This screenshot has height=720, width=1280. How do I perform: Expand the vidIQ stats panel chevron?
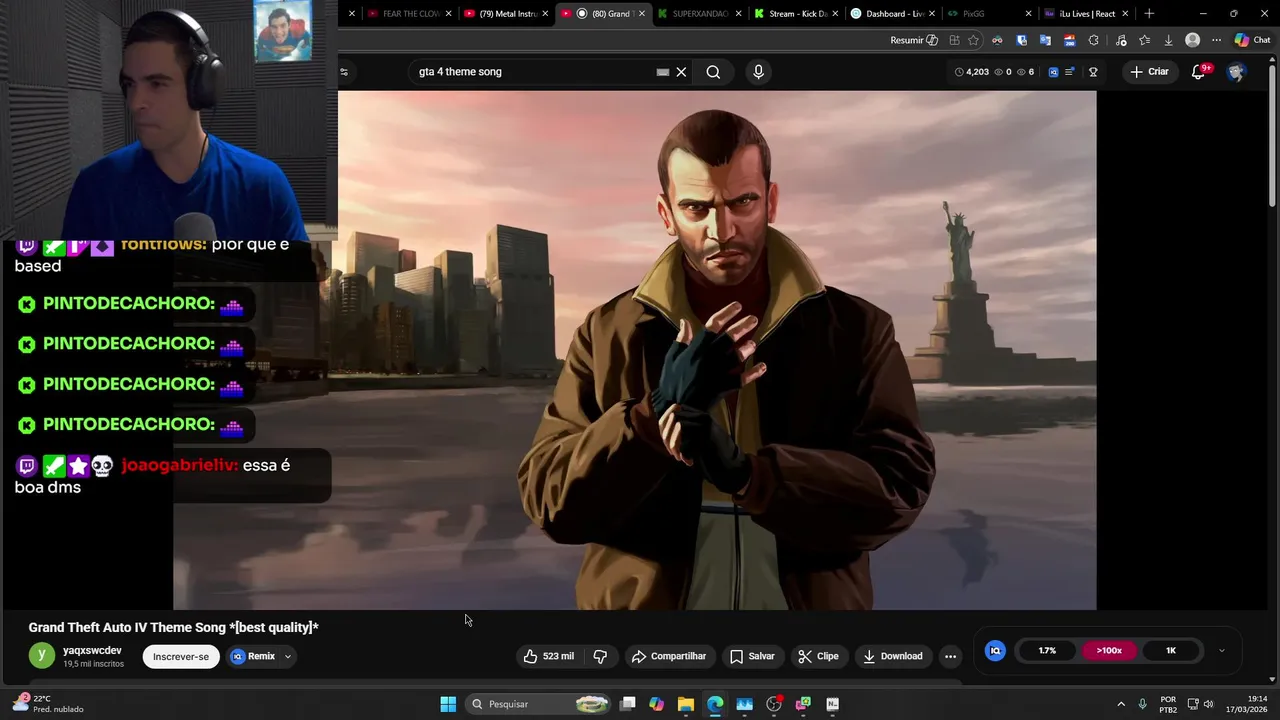(x=1221, y=651)
